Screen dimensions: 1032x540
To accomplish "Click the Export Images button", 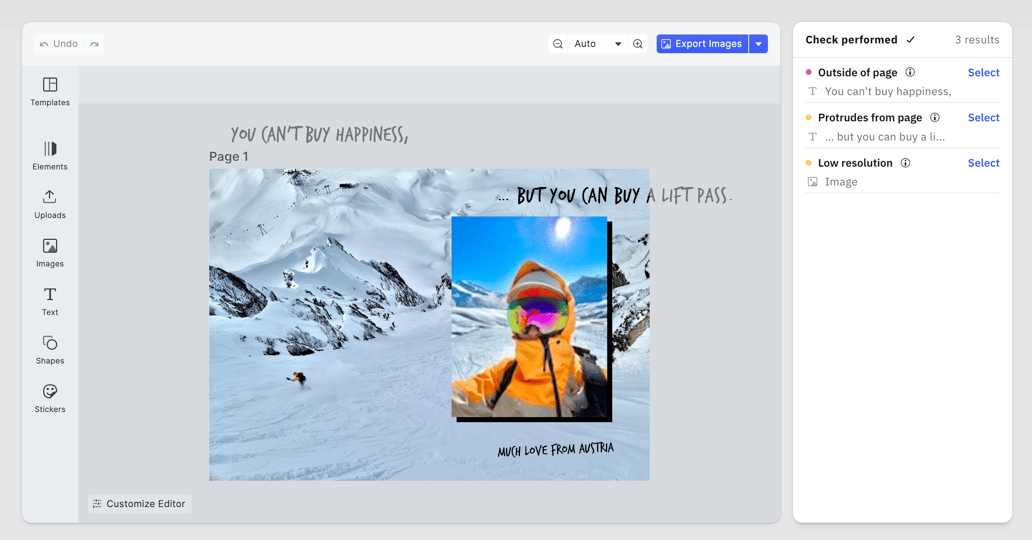I will [702, 44].
